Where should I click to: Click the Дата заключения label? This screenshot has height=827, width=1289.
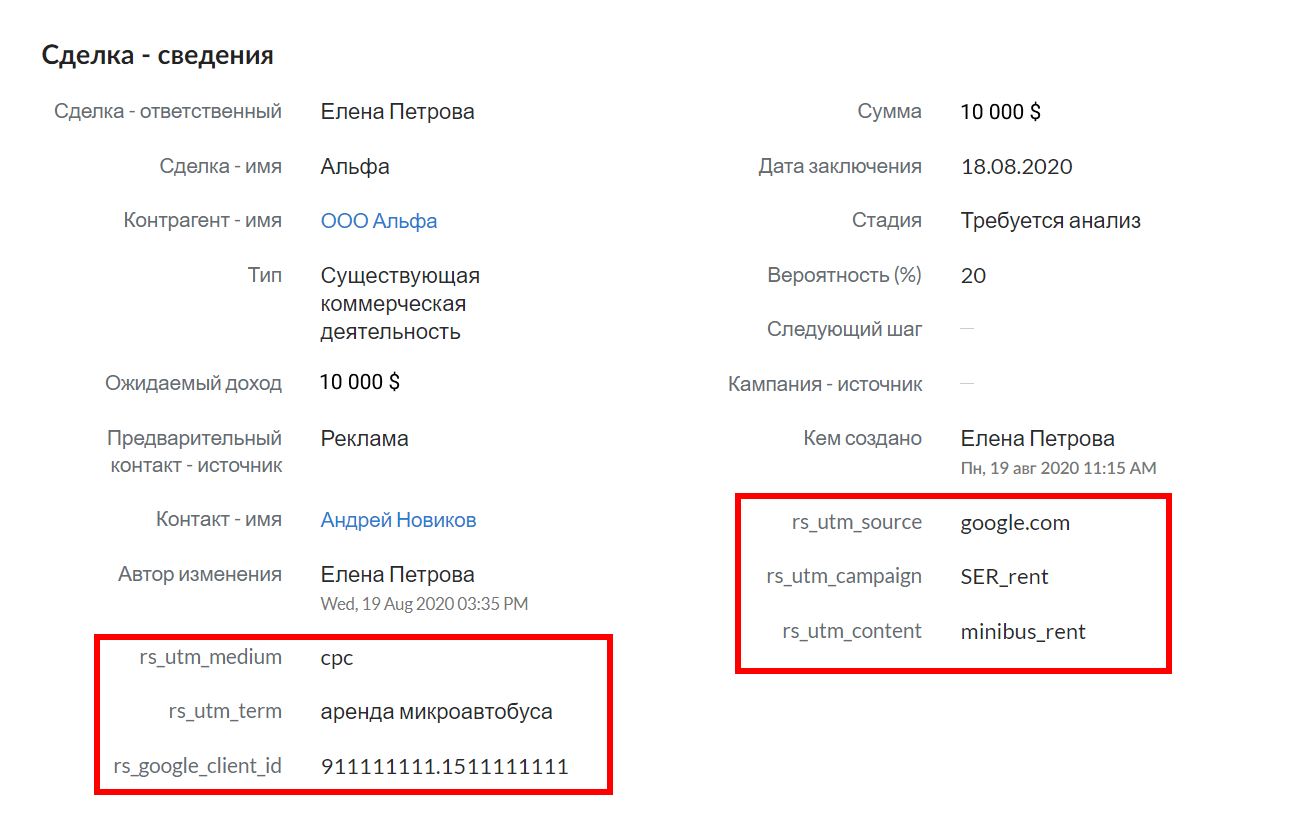840,166
